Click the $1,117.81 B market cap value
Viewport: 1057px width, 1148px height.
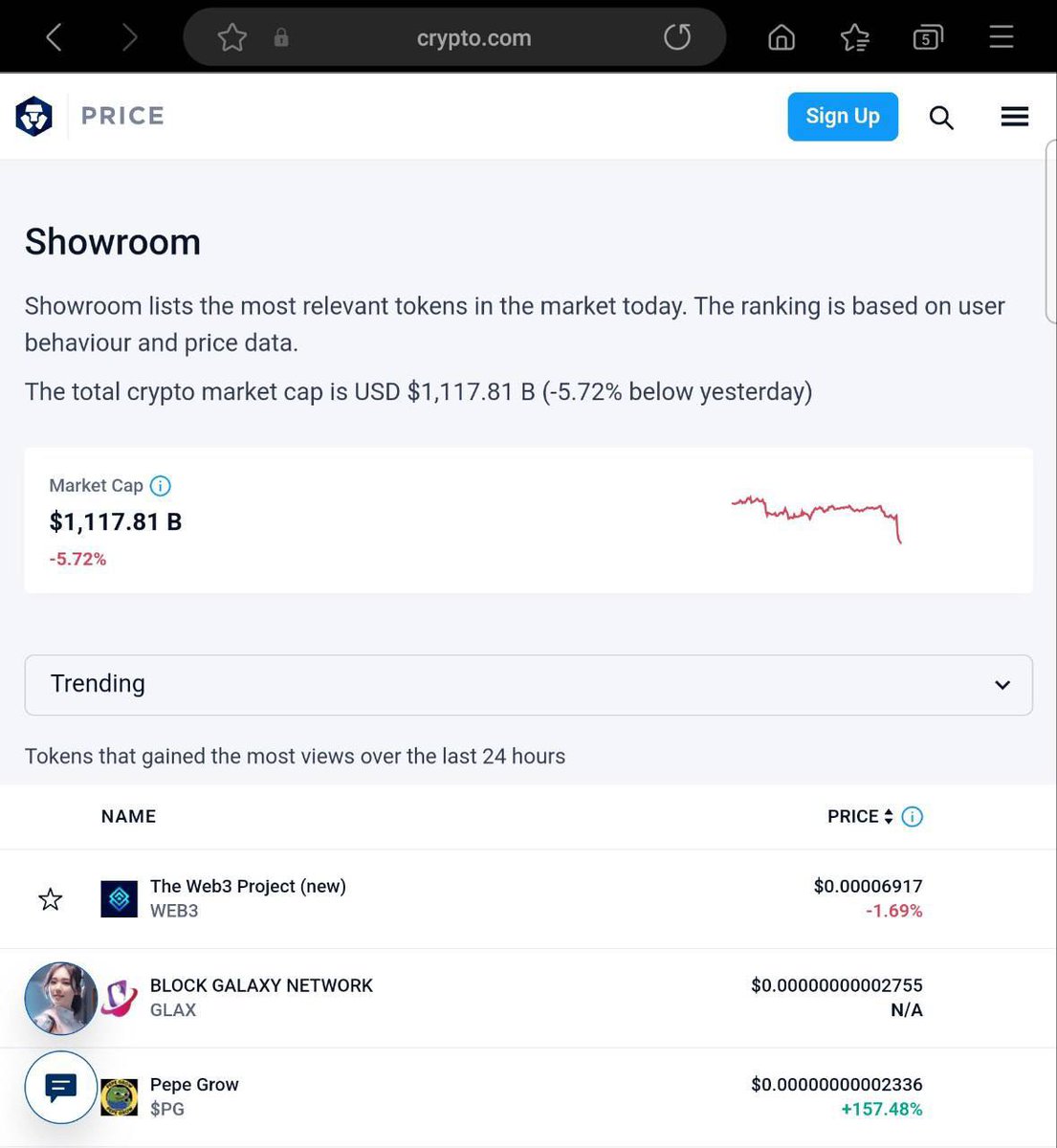click(116, 522)
